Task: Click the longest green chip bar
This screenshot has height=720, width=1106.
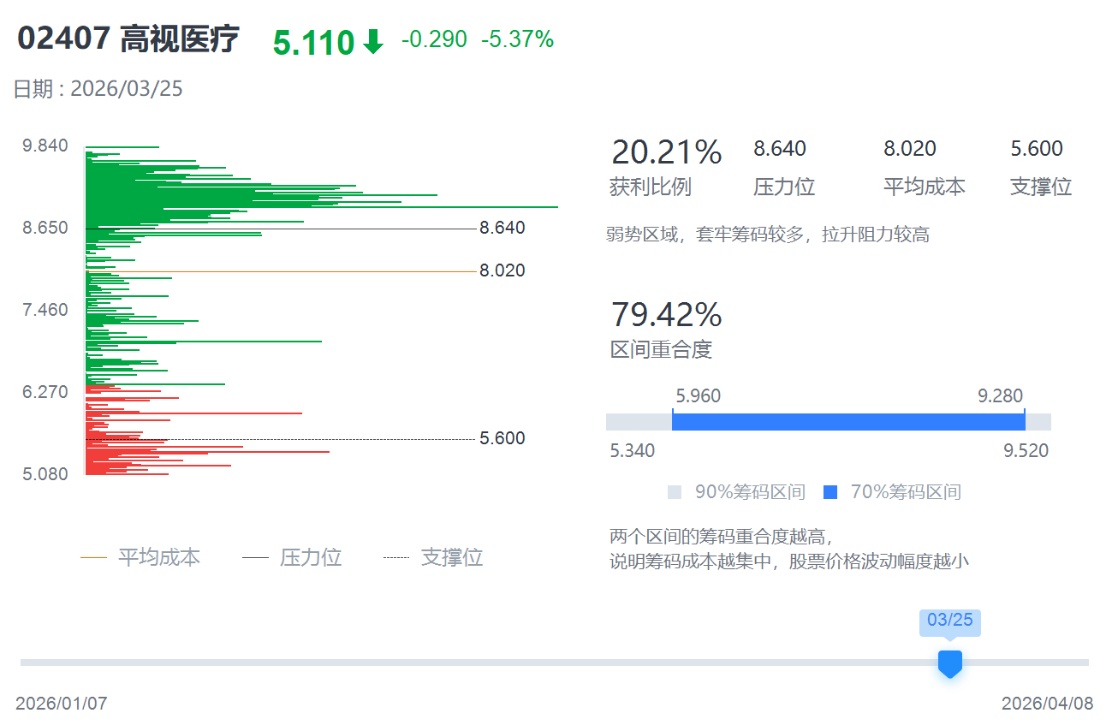Action: [322, 207]
